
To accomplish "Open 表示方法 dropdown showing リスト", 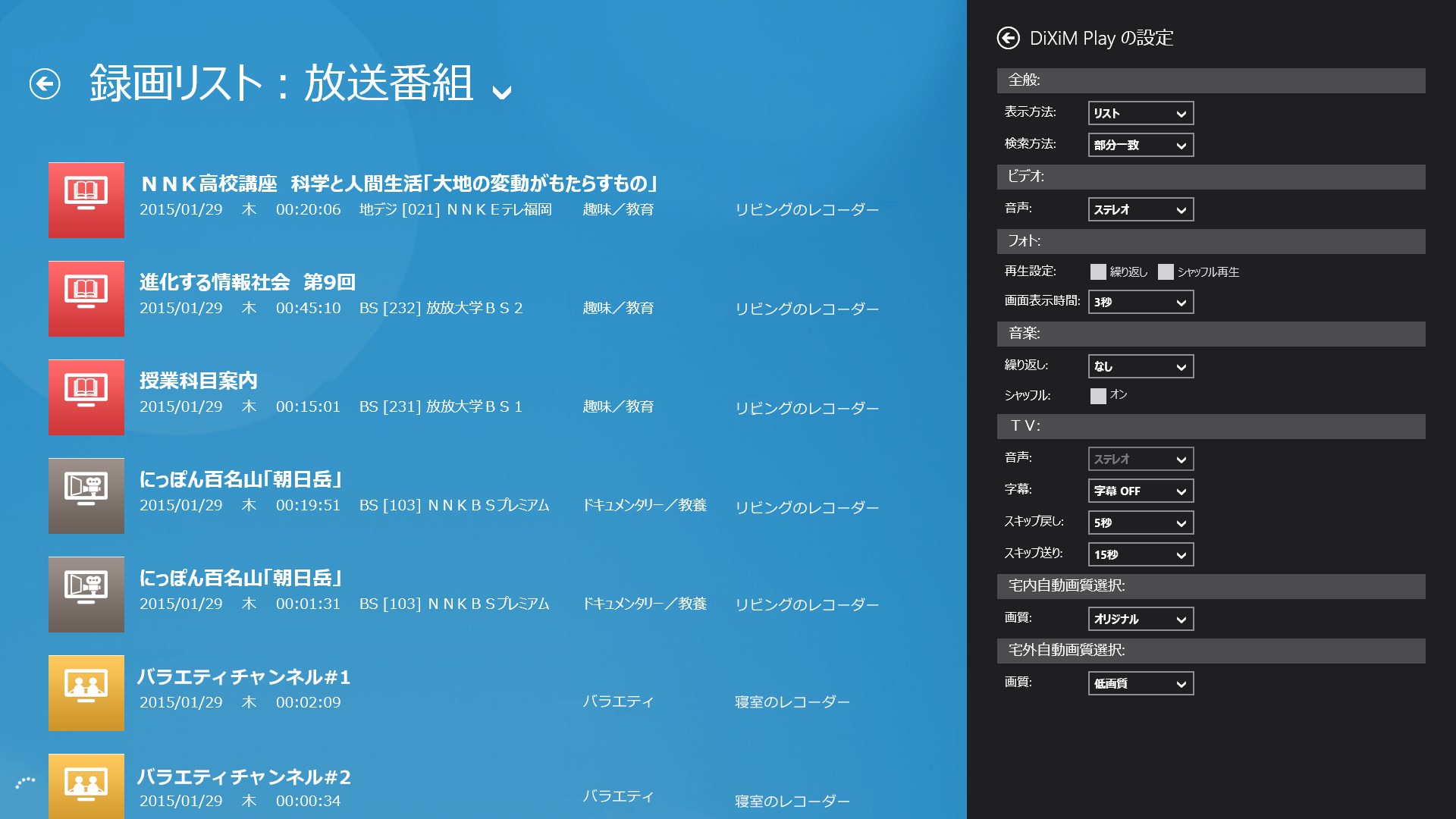I will [x=1141, y=113].
